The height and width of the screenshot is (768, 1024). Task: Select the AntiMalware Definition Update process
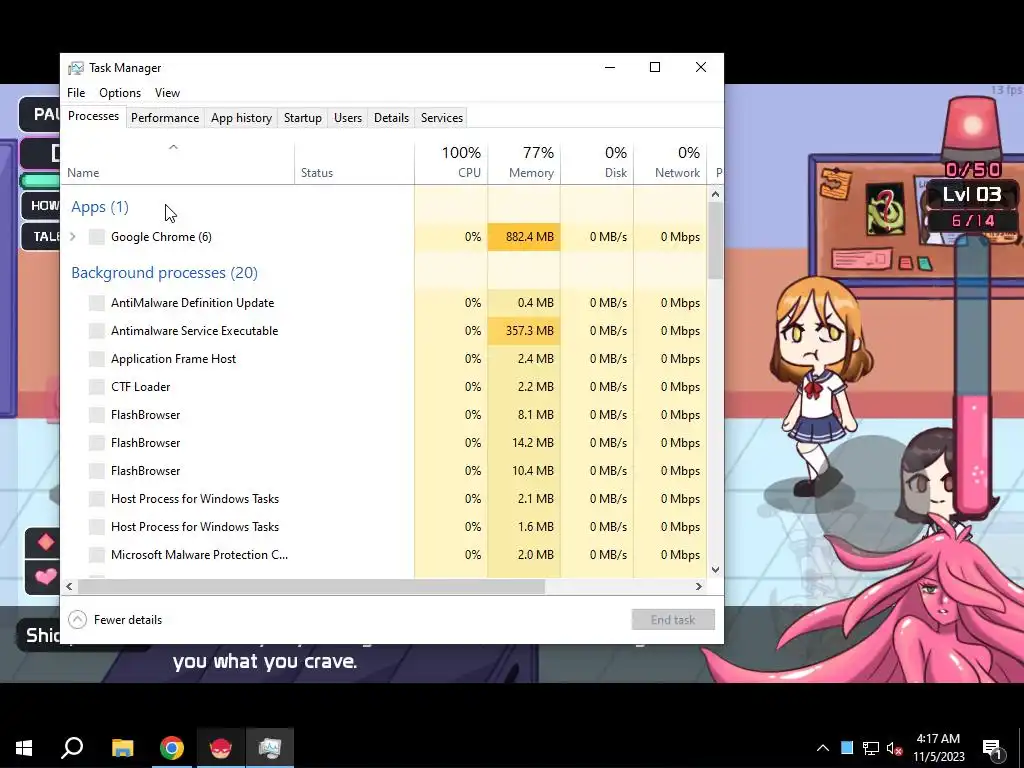click(383, 302)
